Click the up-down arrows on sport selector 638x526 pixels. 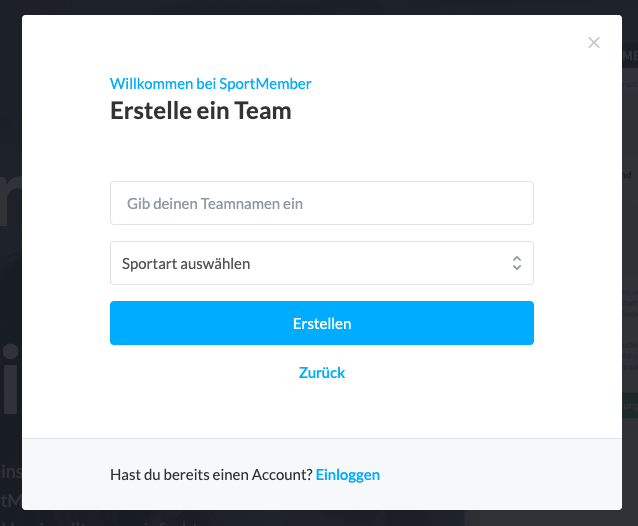516,263
